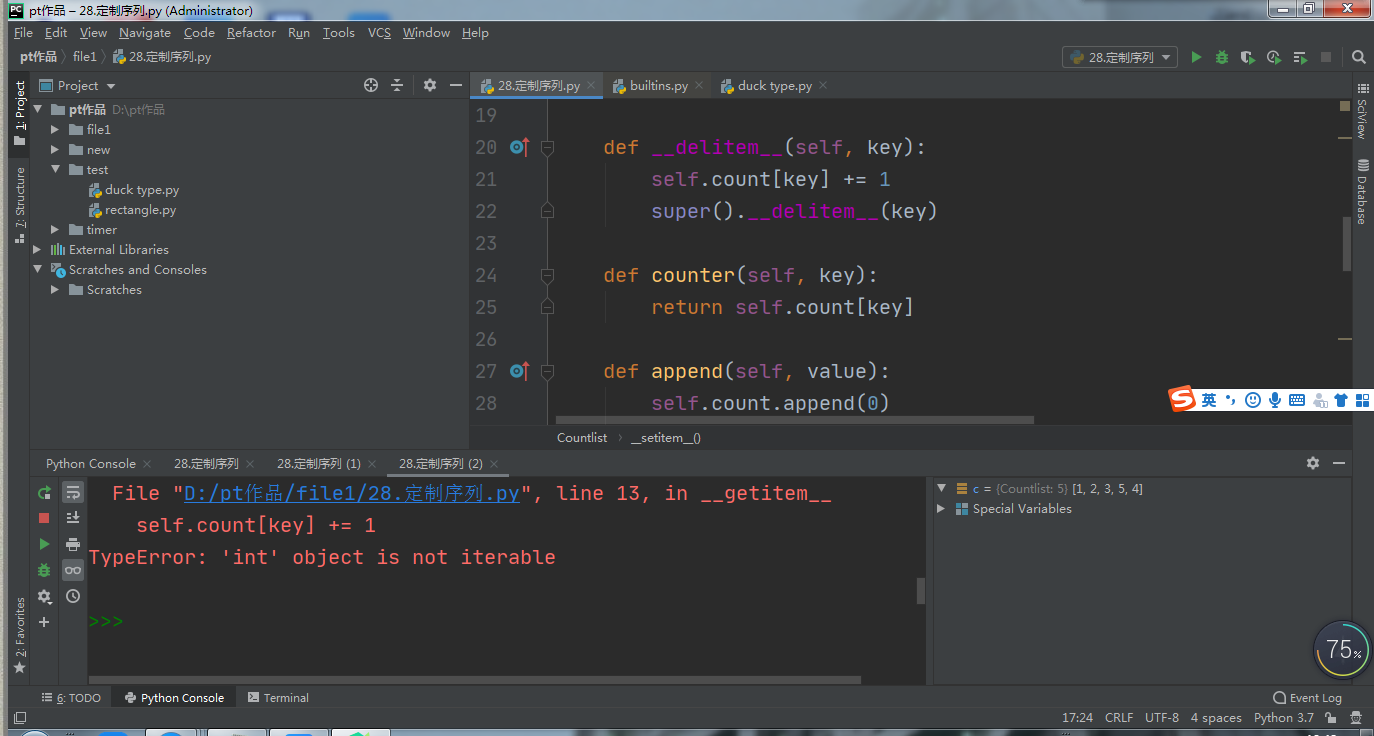1374x736 pixels.
Task: Open the VCS menu
Action: pos(379,33)
